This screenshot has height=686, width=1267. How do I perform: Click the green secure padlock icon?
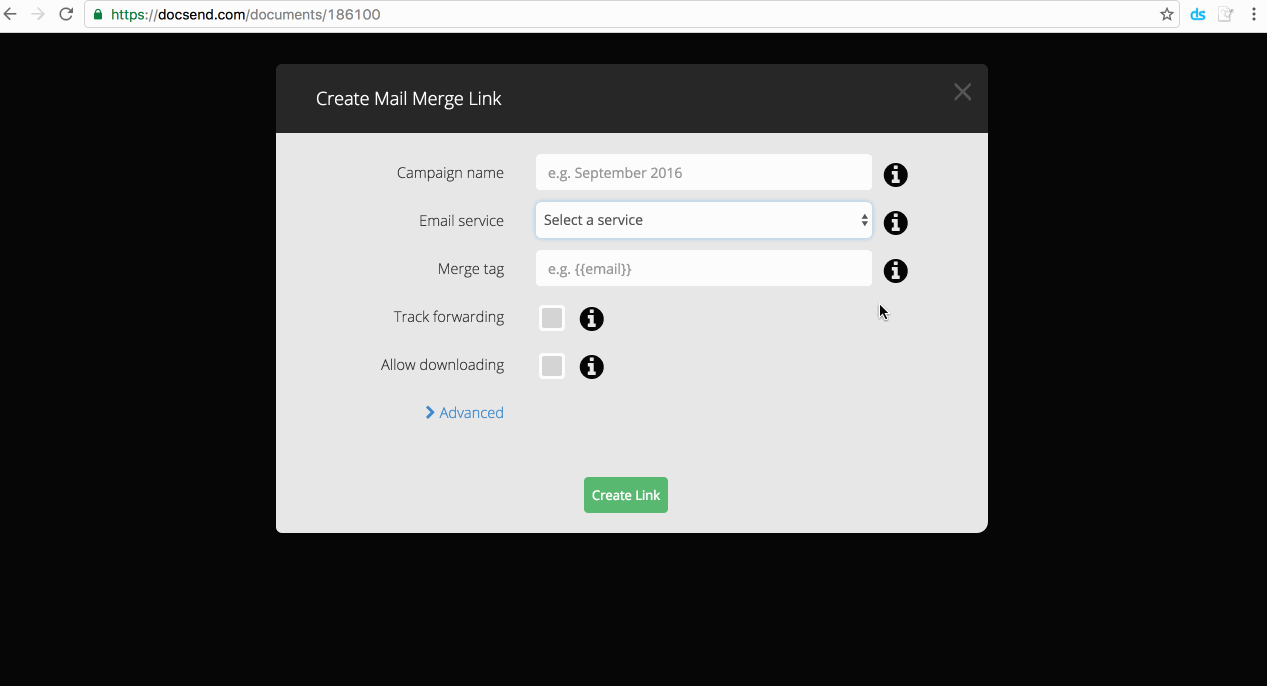pos(98,15)
